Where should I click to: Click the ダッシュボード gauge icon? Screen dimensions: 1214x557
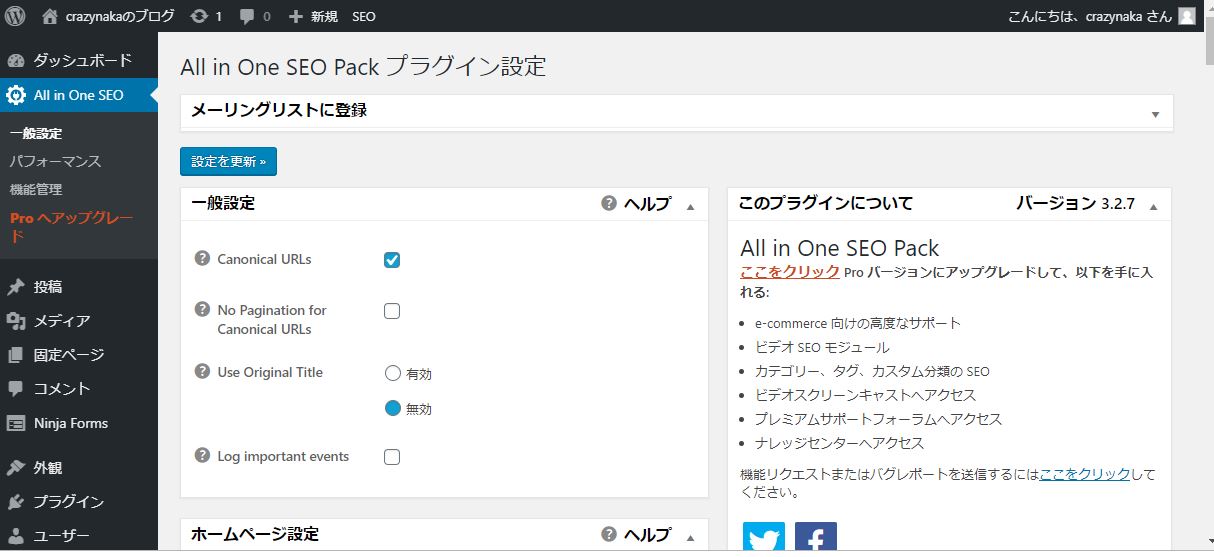16,60
